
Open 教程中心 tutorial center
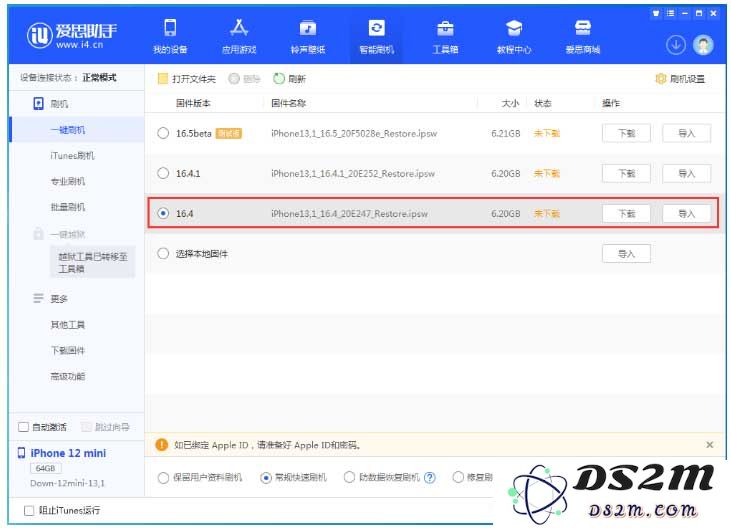(x=514, y=36)
